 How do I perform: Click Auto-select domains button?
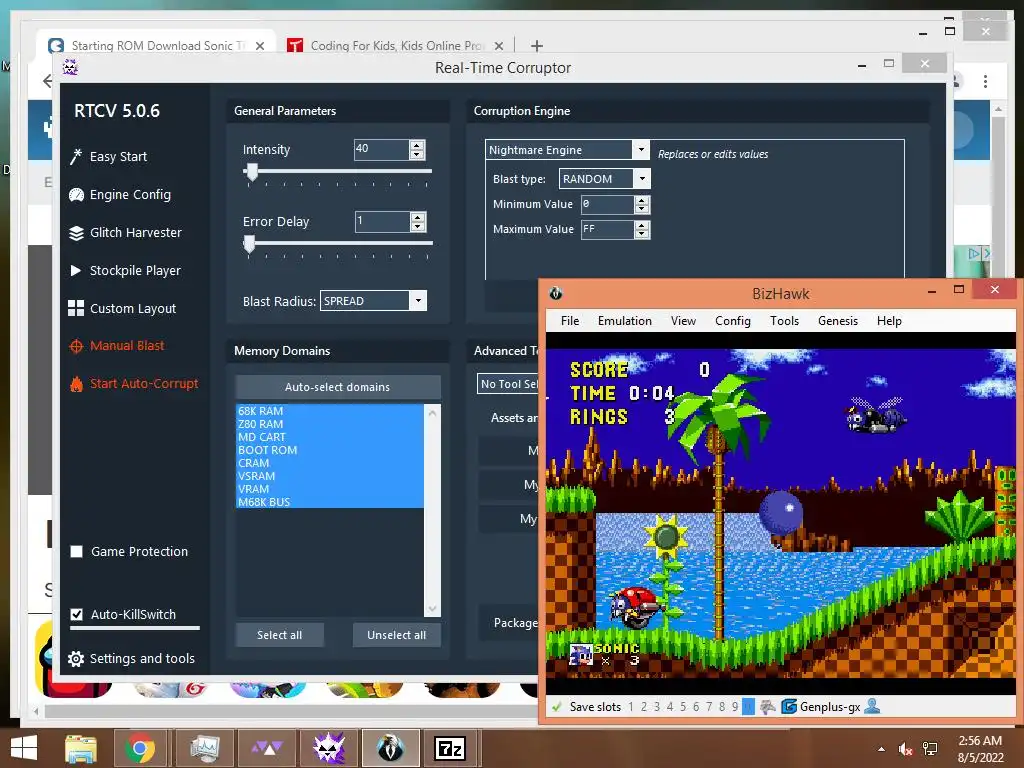click(338, 387)
